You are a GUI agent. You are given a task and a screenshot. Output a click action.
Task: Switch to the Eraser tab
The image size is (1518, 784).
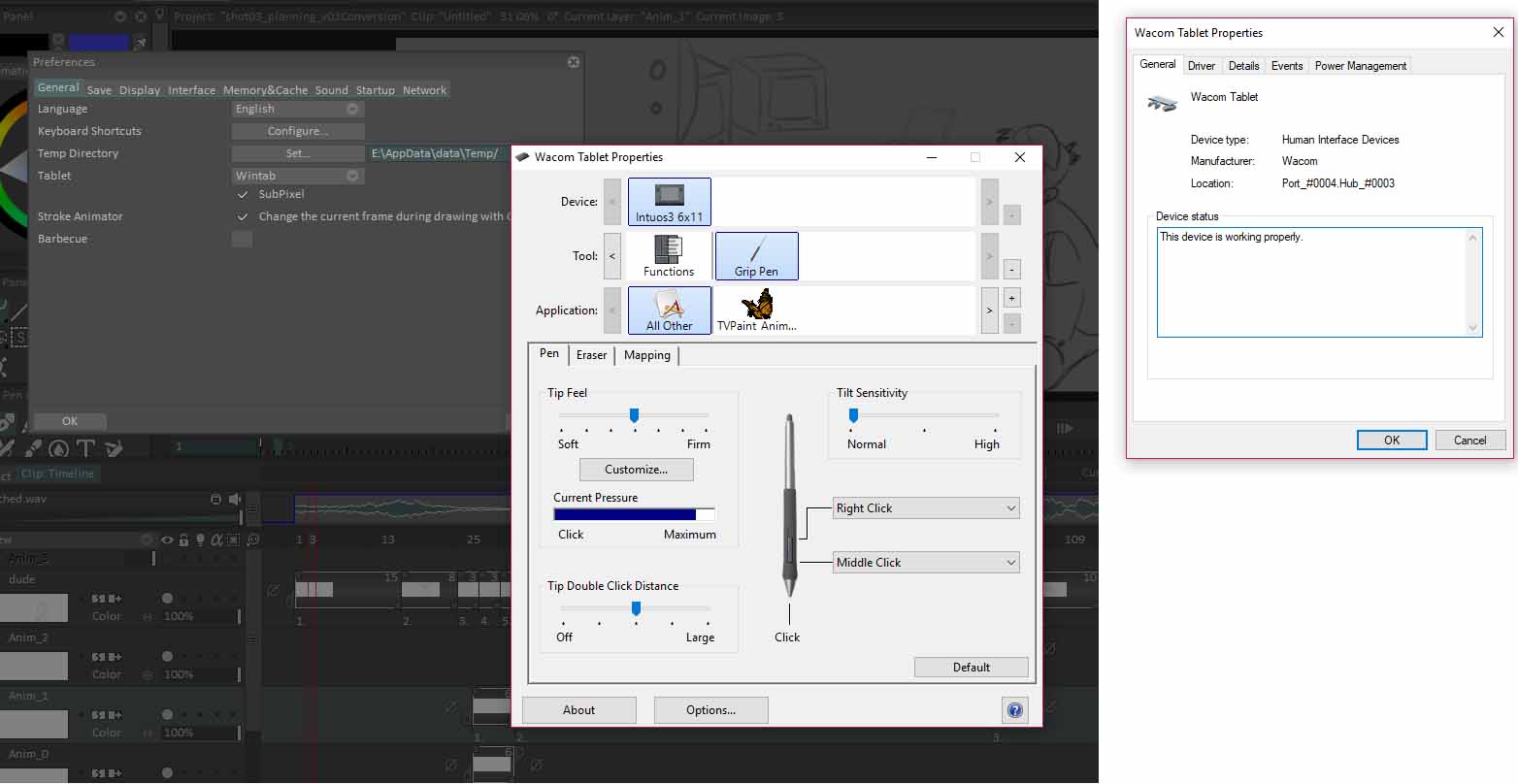point(591,355)
